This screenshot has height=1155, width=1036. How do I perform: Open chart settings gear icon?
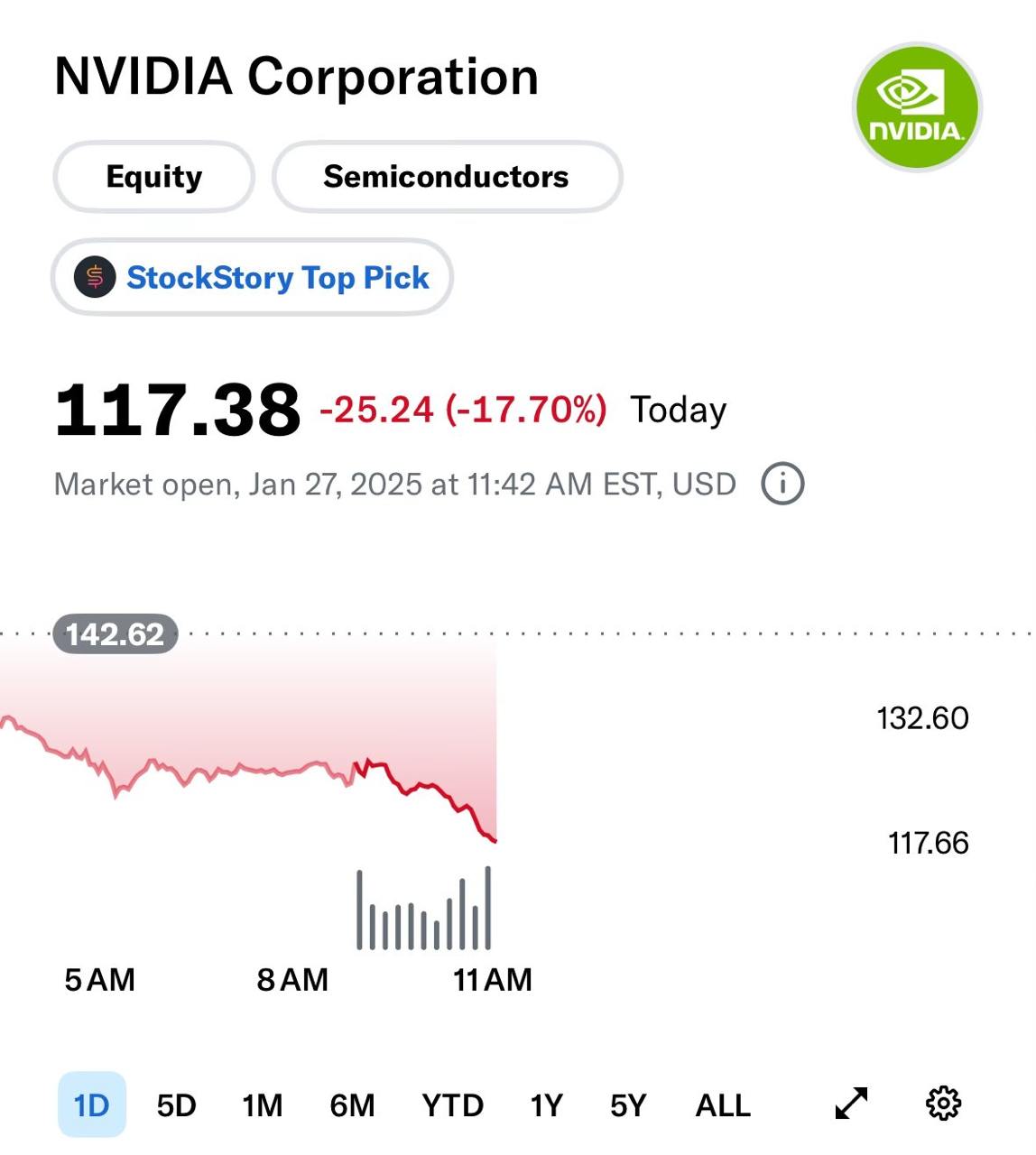944,1103
